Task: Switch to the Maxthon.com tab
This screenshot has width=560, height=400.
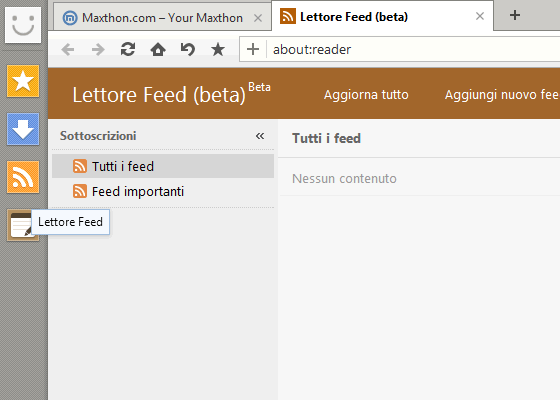Action: coord(162,18)
